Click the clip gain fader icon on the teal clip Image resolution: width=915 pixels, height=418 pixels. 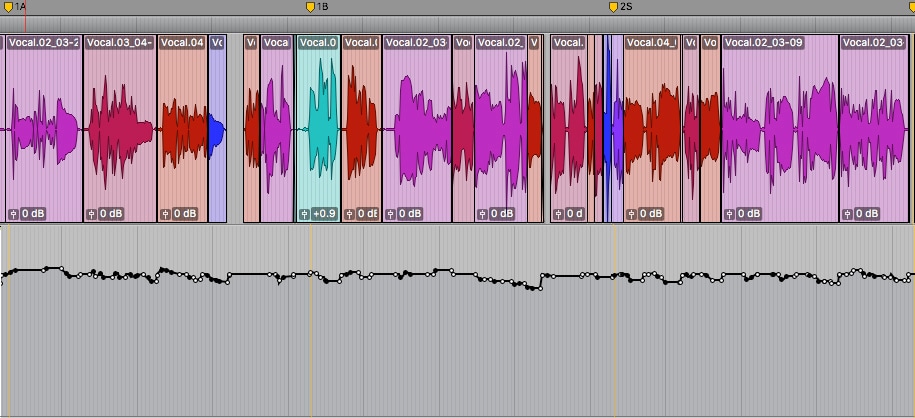pyautogui.click(x=305, y=214)
